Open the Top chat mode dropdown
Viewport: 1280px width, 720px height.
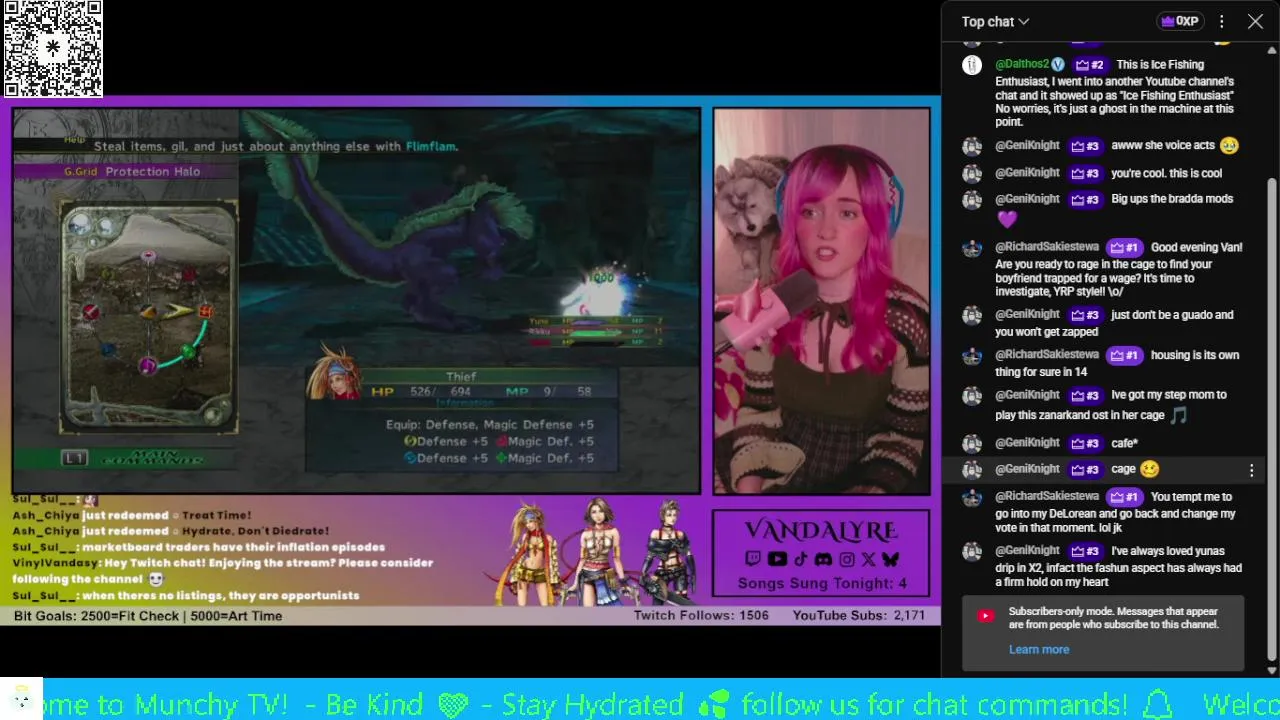(995, 21)
